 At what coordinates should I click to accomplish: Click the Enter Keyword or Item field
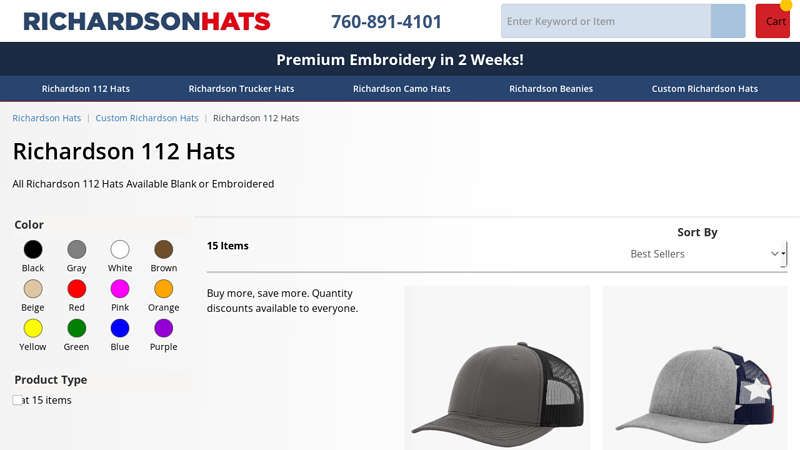tap(606, 21)
